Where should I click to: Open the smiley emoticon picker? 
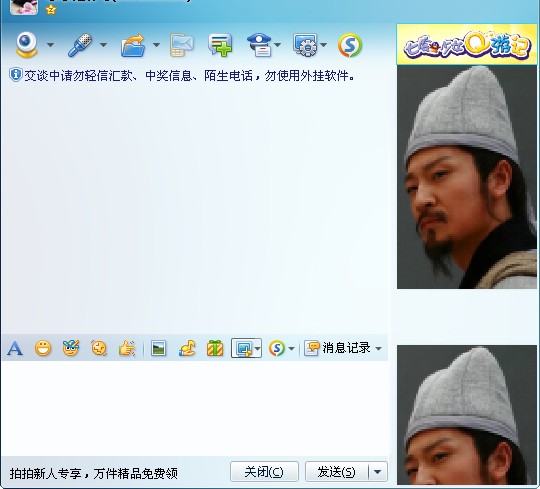(x=43, y=348)
